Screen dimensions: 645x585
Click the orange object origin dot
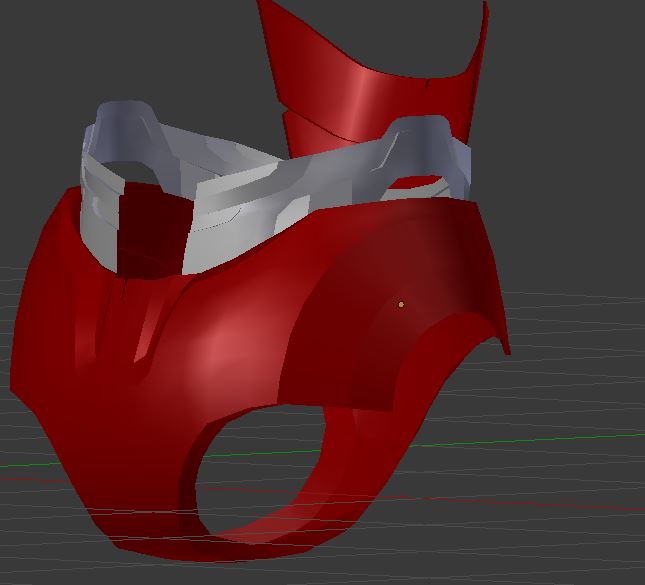401,304
